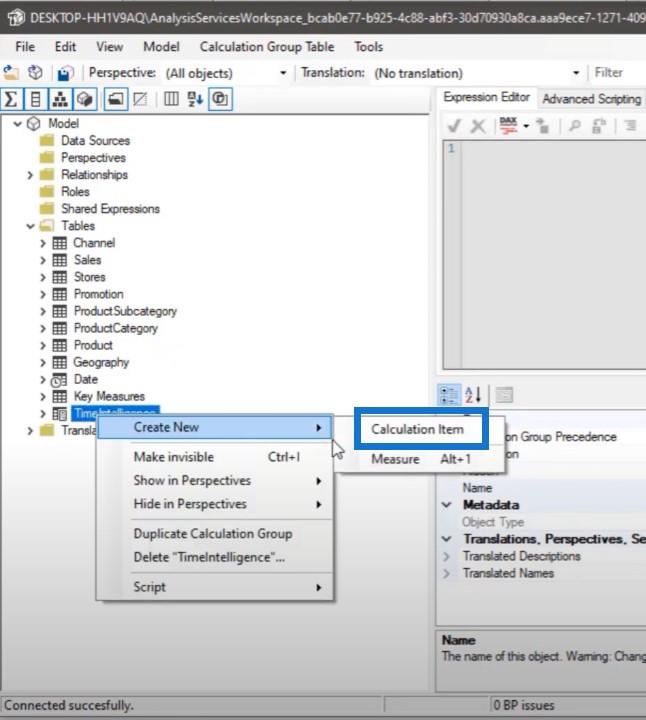Viewport: 646px width, 720px height.
Task: Expand Translated Descriptions property
Action: click(x=446, y=557)
